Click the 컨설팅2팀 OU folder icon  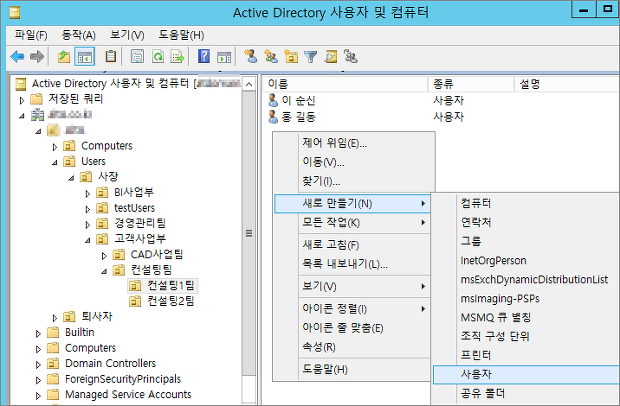click(x=135, y=301)
